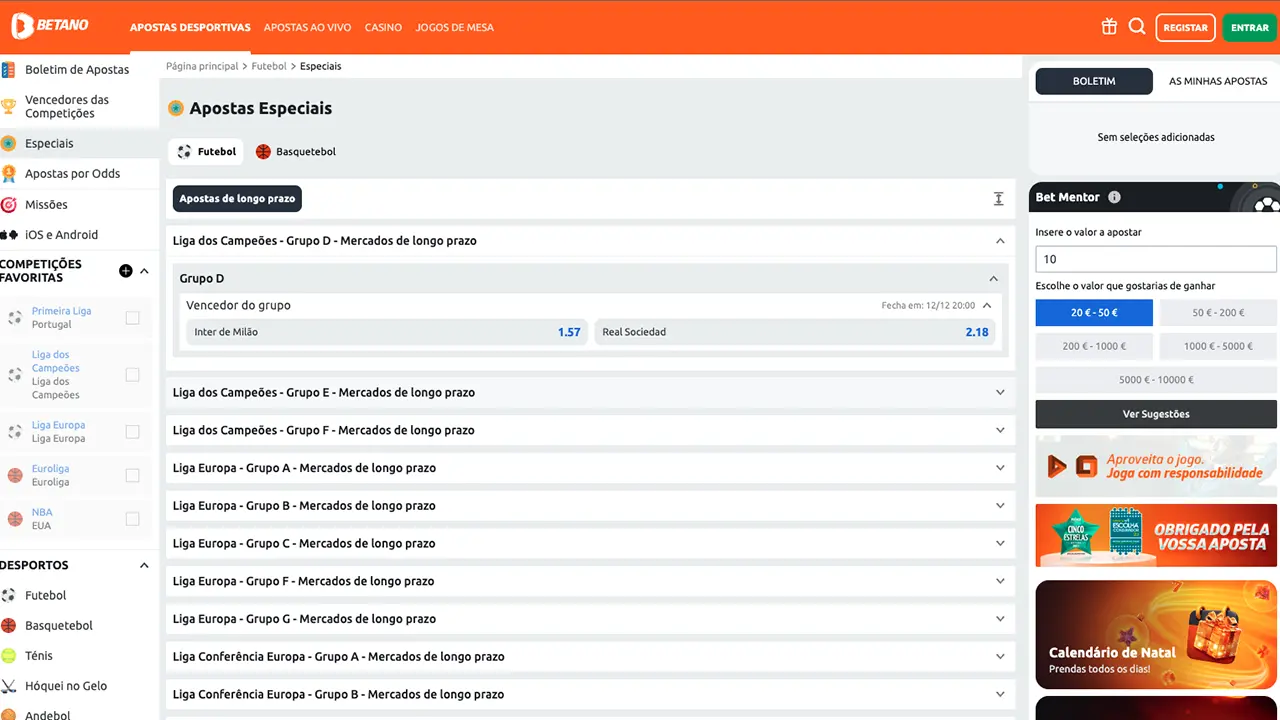Expand Liga Europa Grupo G markets
1280x720 pixels.
(1000, 619)
